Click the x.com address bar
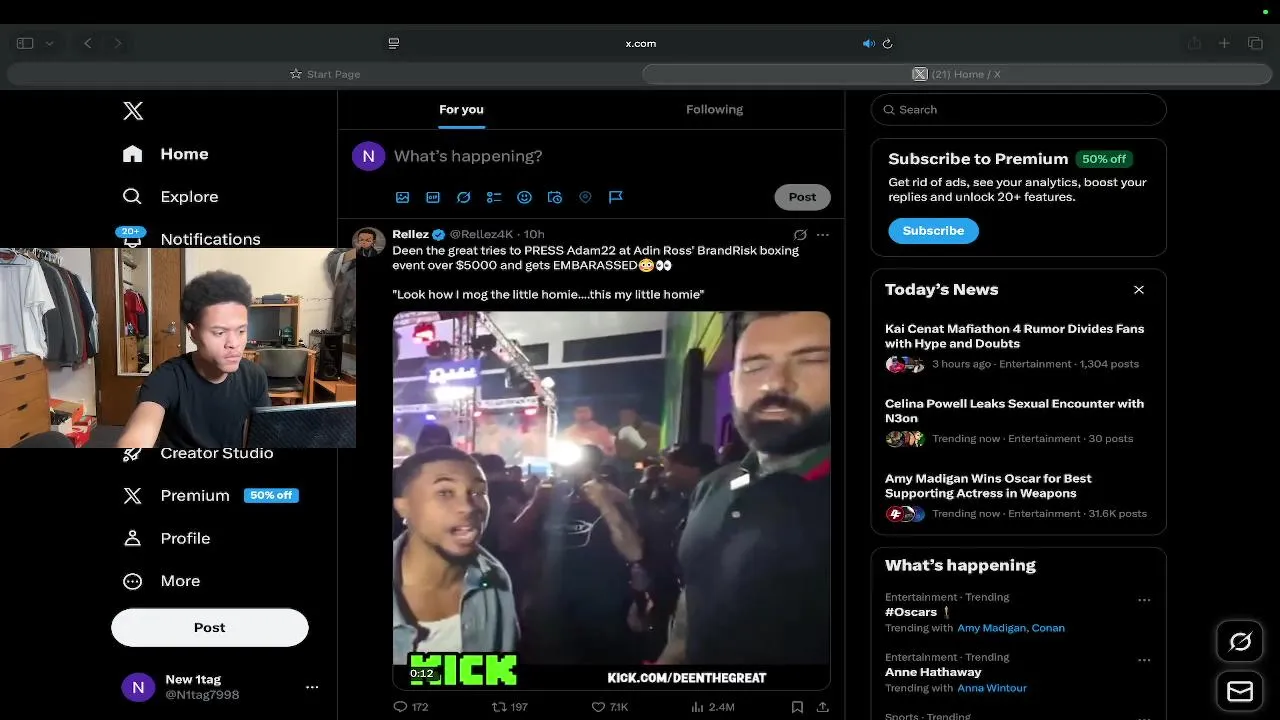The height and width of the screenshot is (720, 1280). pos(640,43)
